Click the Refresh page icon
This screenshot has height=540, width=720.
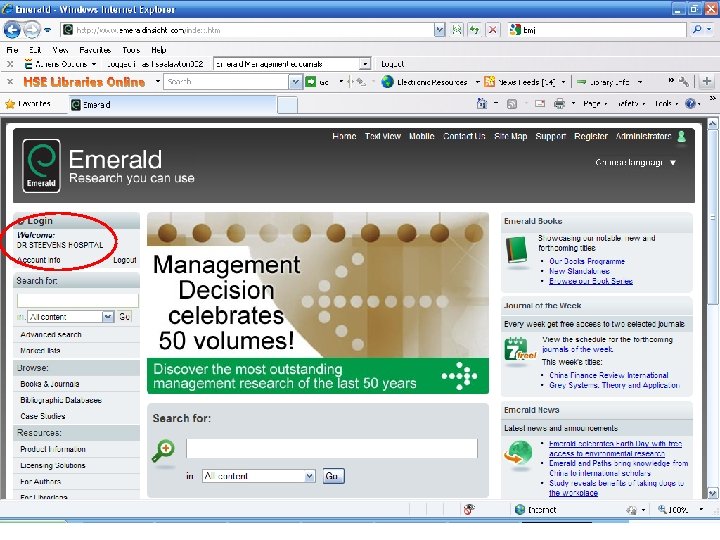click(474, 30)
